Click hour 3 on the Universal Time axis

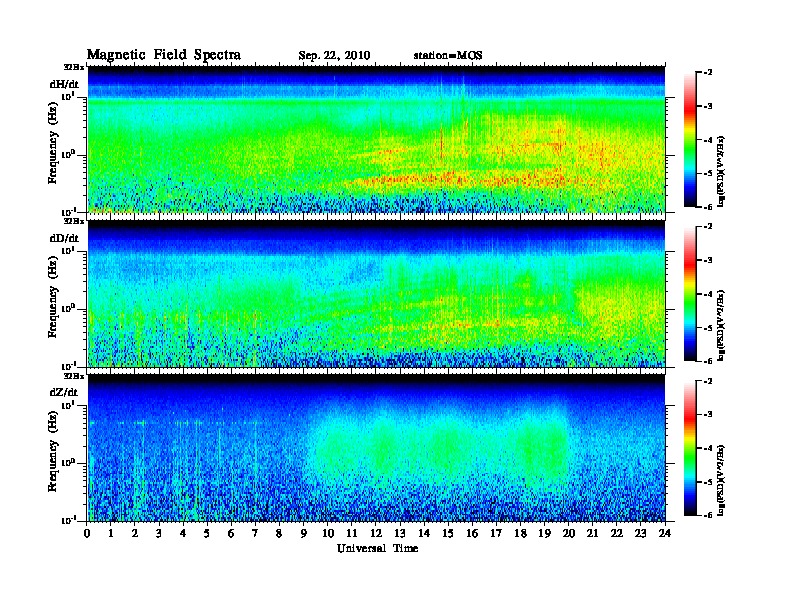tap(159, 534)
